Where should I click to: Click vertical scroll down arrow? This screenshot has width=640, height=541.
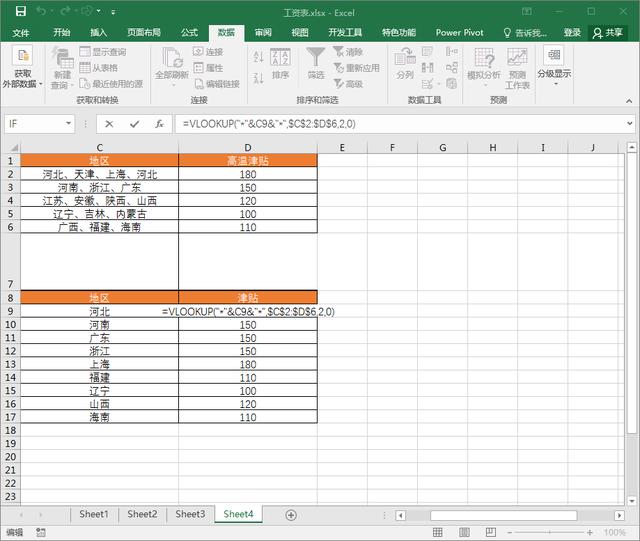point(632,501)
